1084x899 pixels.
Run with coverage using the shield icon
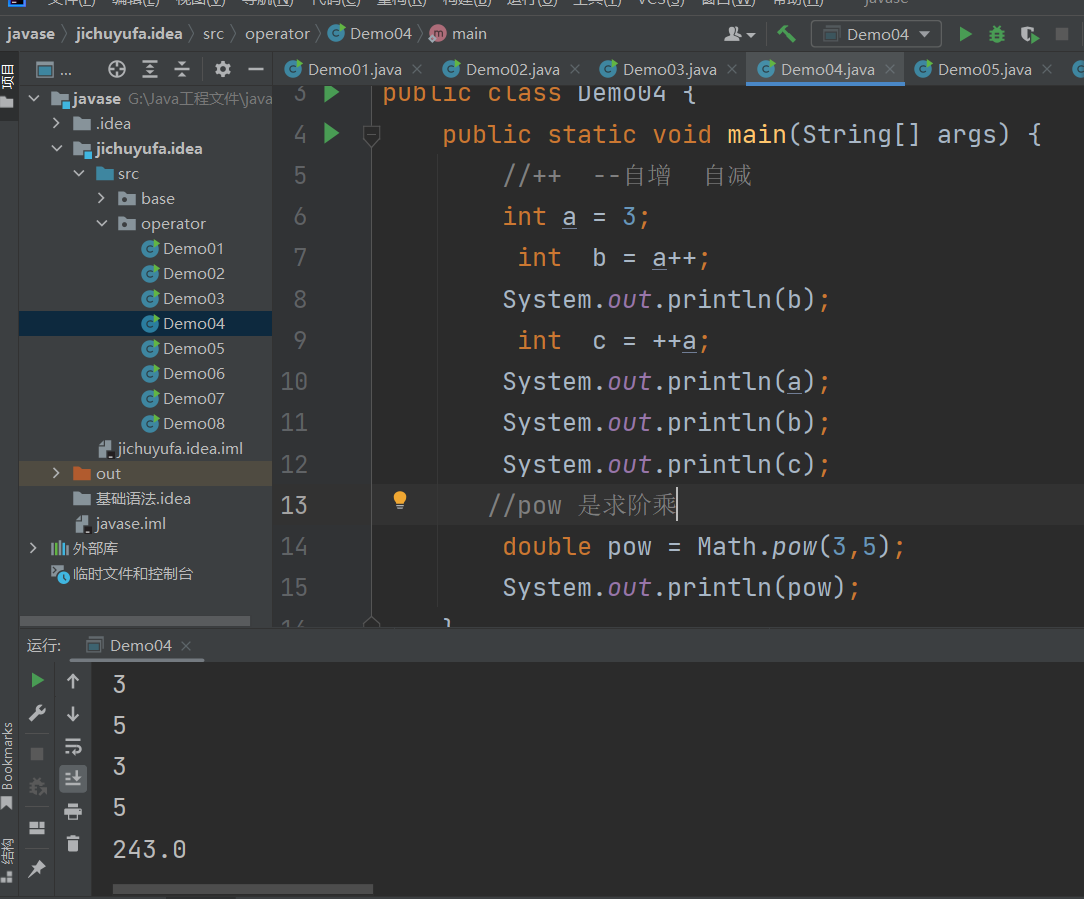1029,34
